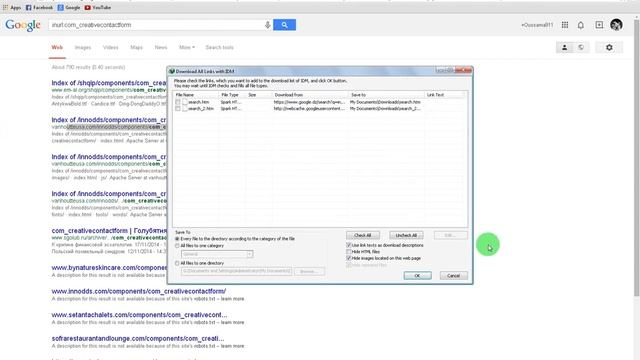Open Google notifications bell

580,25
